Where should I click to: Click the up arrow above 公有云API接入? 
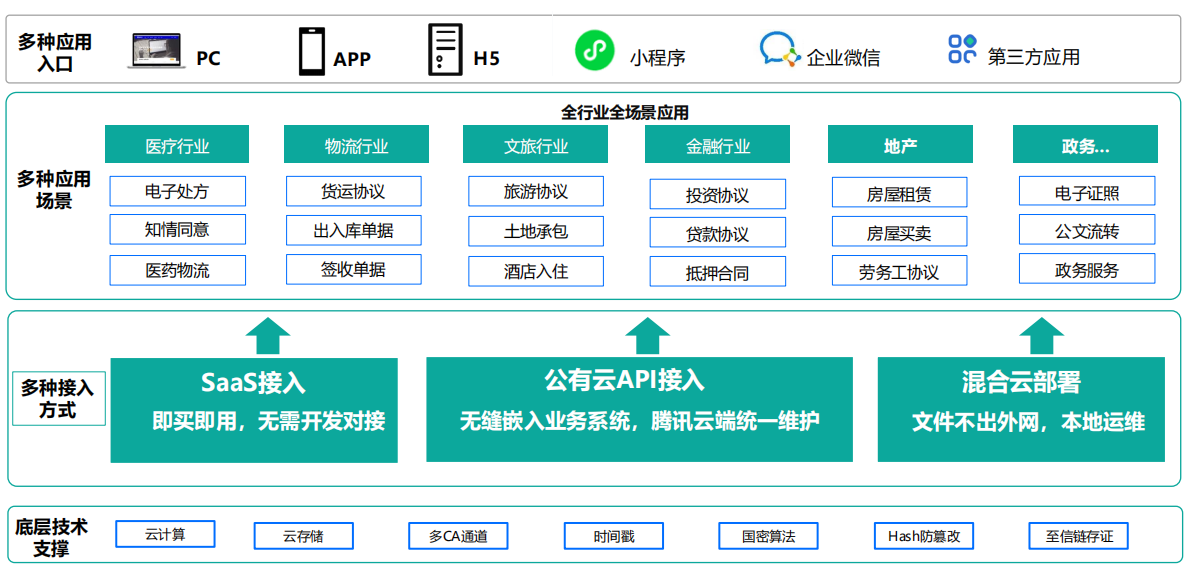[647, 336]
